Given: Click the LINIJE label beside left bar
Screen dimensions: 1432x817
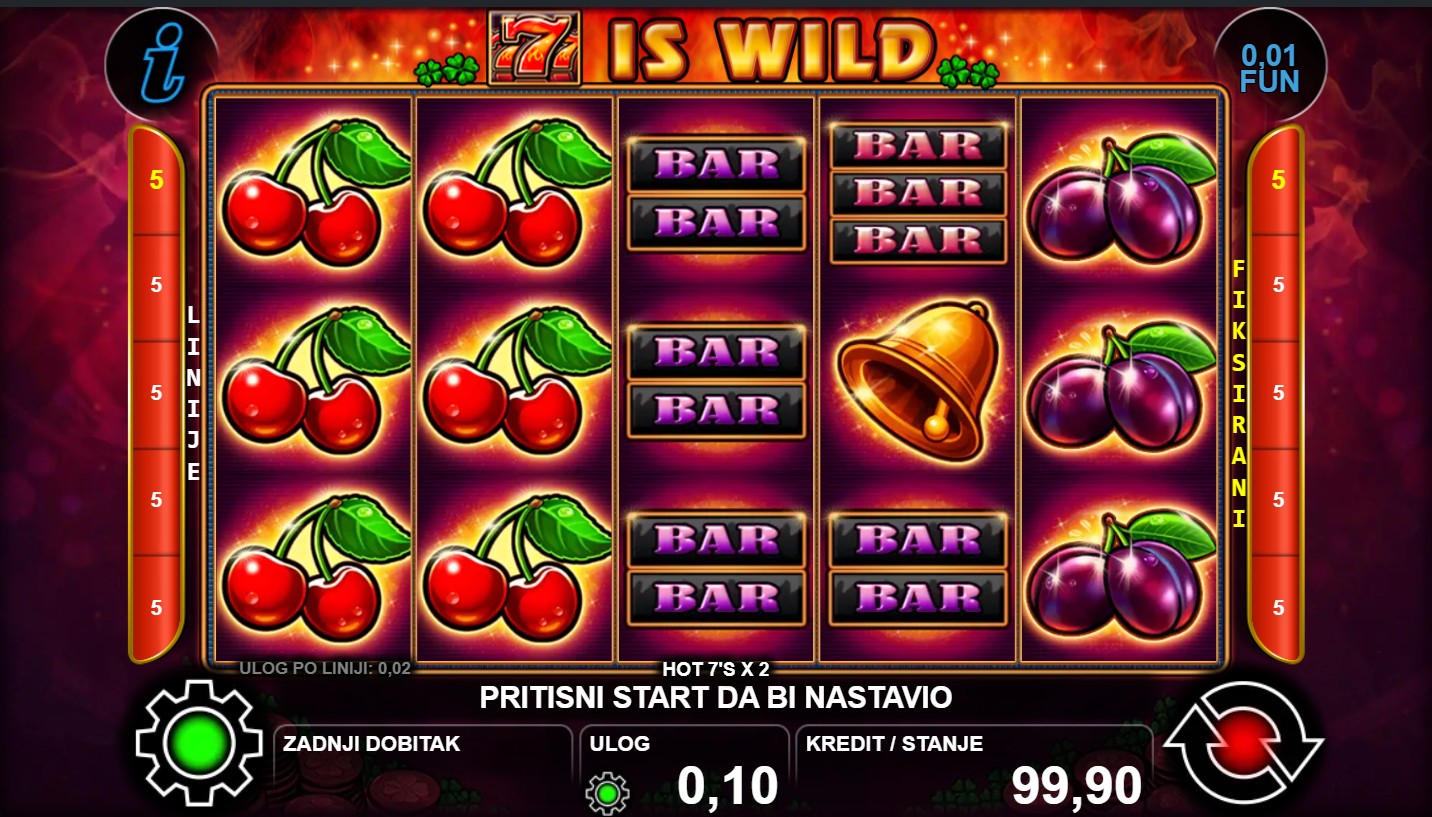Looking at the screenshot, I should point(193,393).
